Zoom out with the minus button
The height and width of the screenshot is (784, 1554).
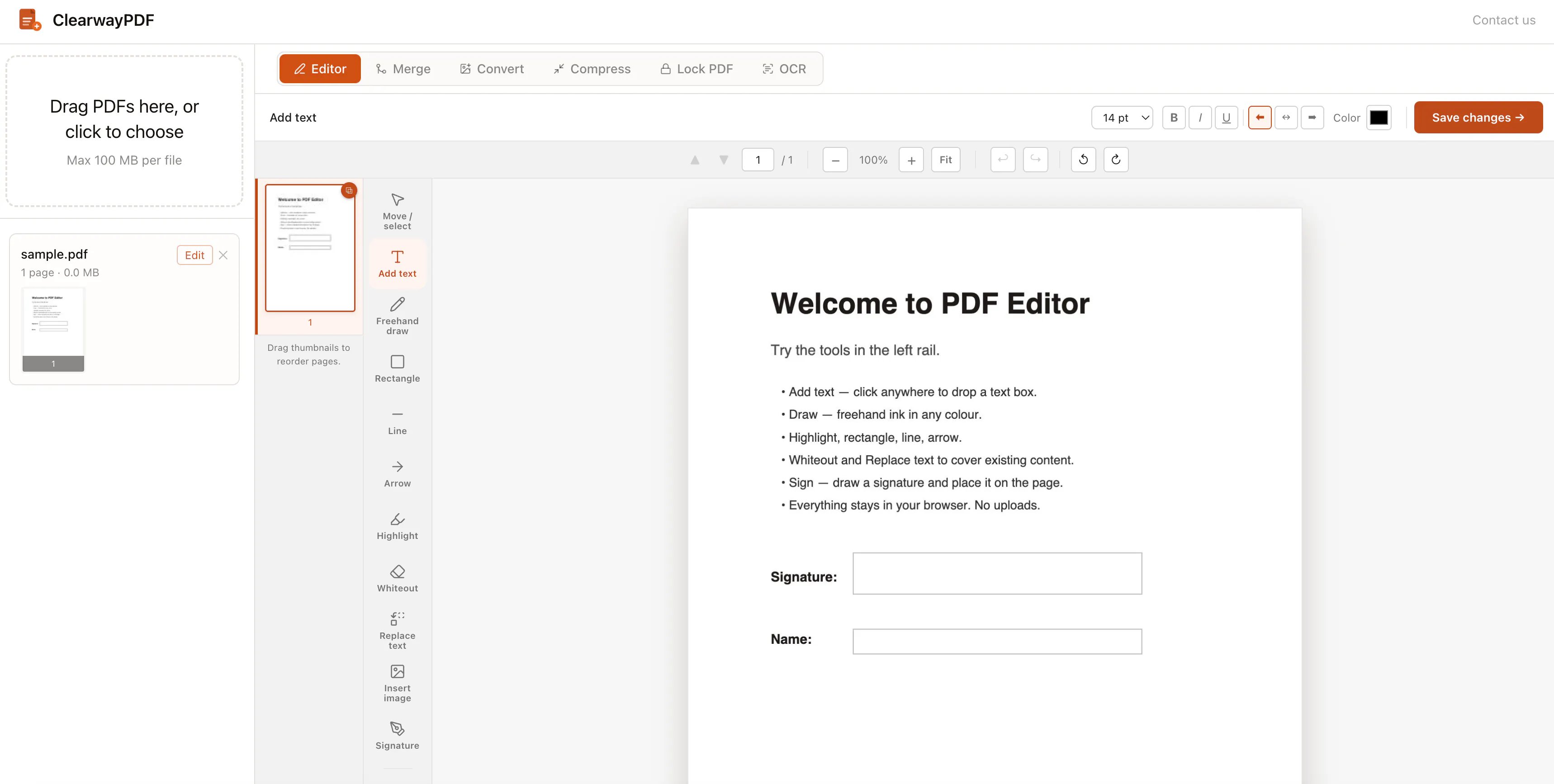[835, 160]
